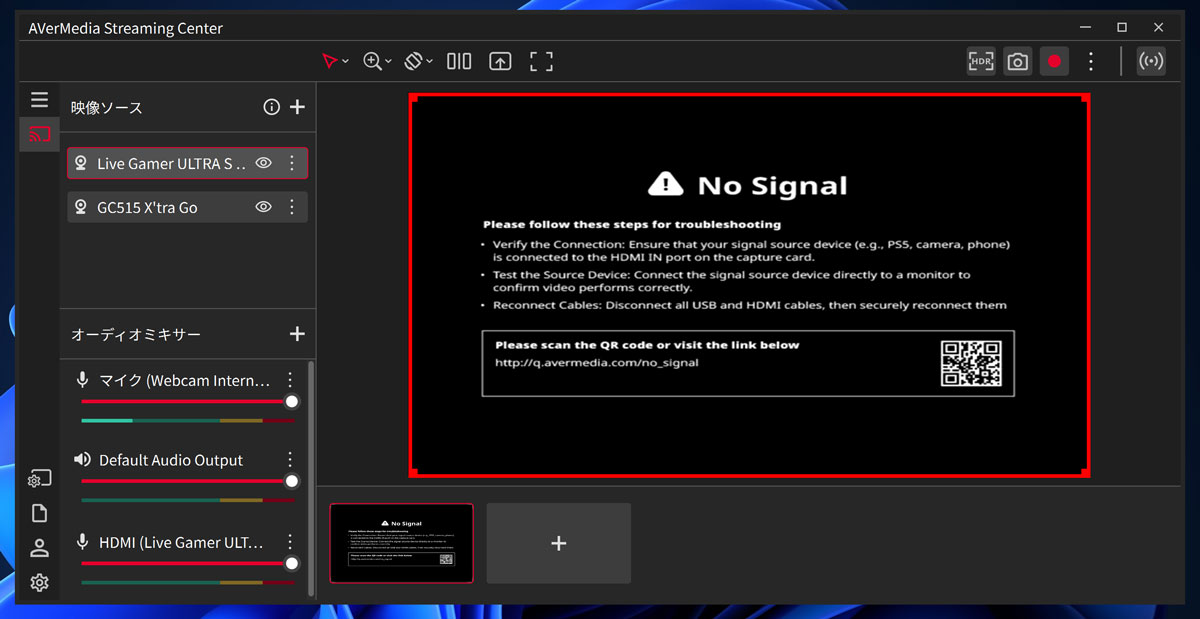Click the split-view compare icon

459,62
